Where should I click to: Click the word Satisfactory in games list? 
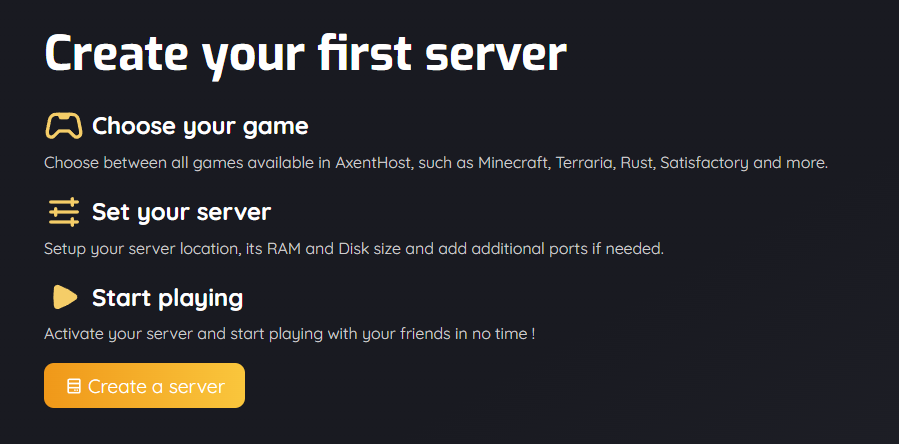coord(704,163)
